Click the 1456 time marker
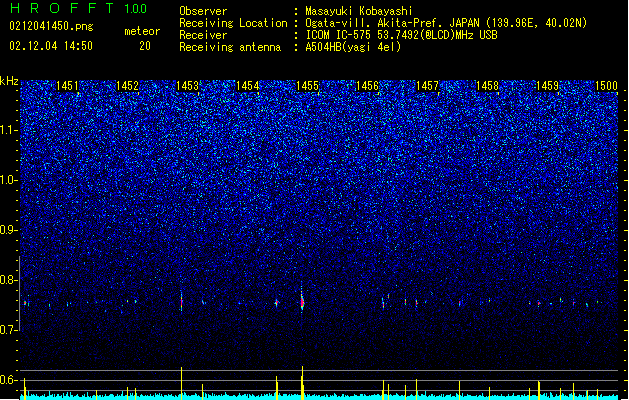629x400 pixels. tap(367, 86)
